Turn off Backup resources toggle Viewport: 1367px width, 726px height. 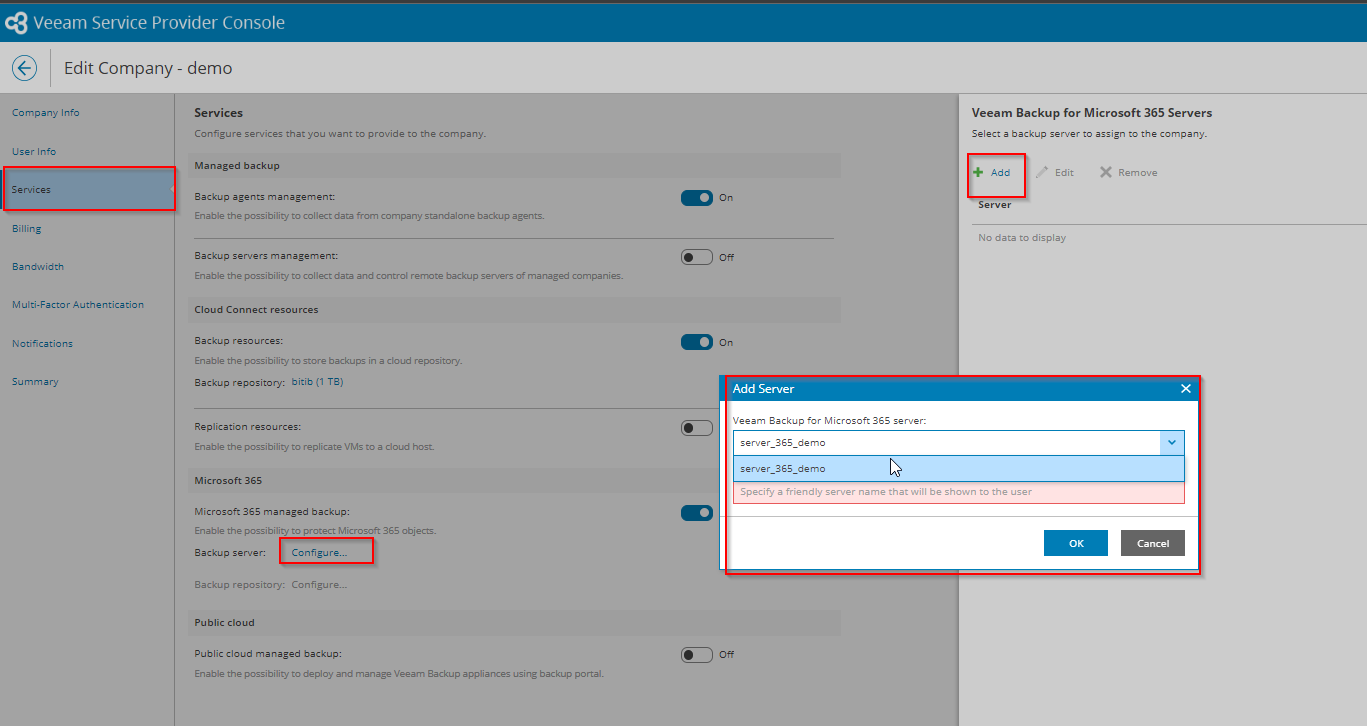(x=697, y=342)
